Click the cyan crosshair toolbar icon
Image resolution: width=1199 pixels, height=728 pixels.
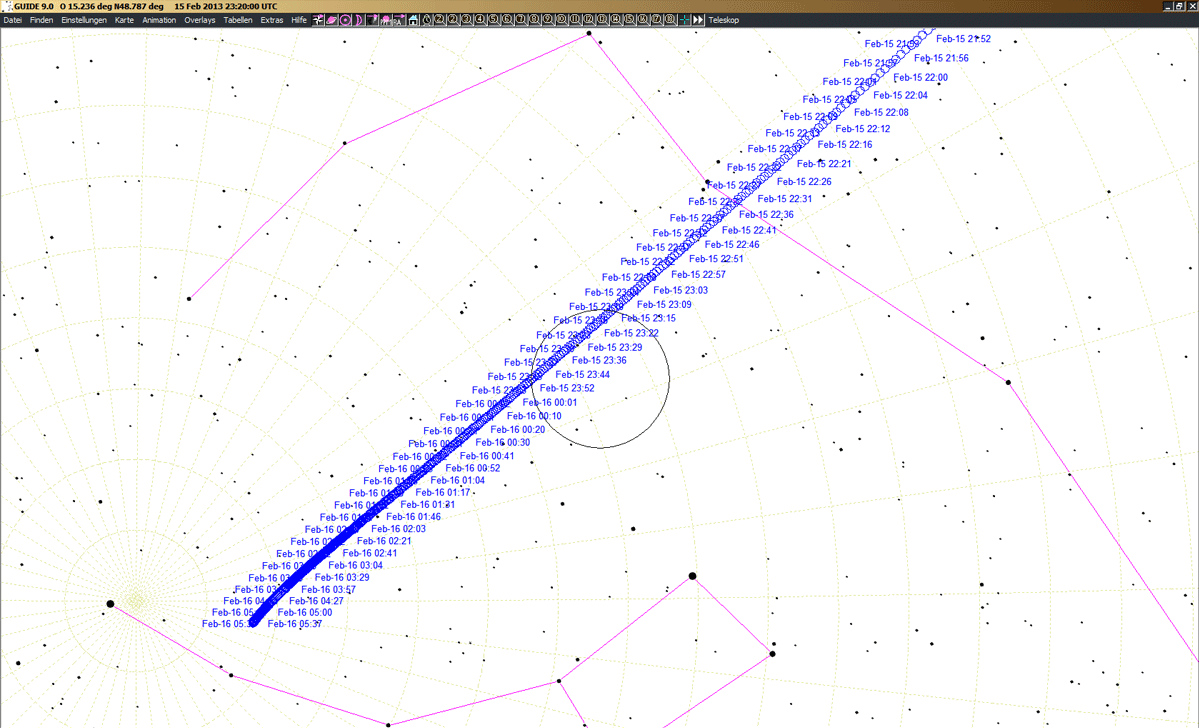684,20
